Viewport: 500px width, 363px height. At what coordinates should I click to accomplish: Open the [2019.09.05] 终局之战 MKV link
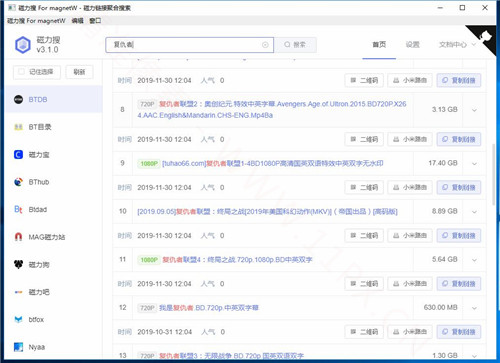click(267, 212)
